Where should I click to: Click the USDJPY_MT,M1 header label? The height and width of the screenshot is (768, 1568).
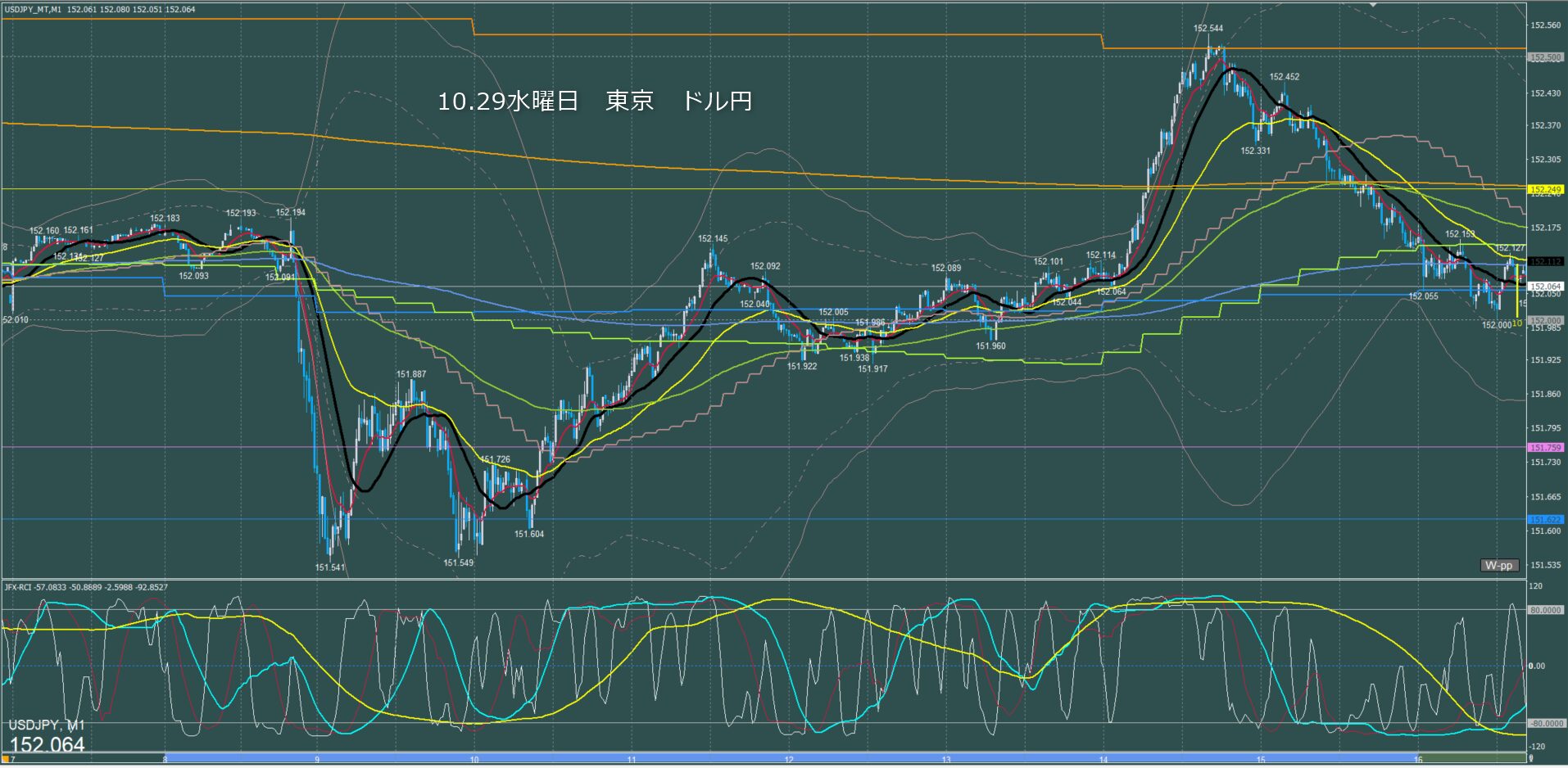(33, 9)
